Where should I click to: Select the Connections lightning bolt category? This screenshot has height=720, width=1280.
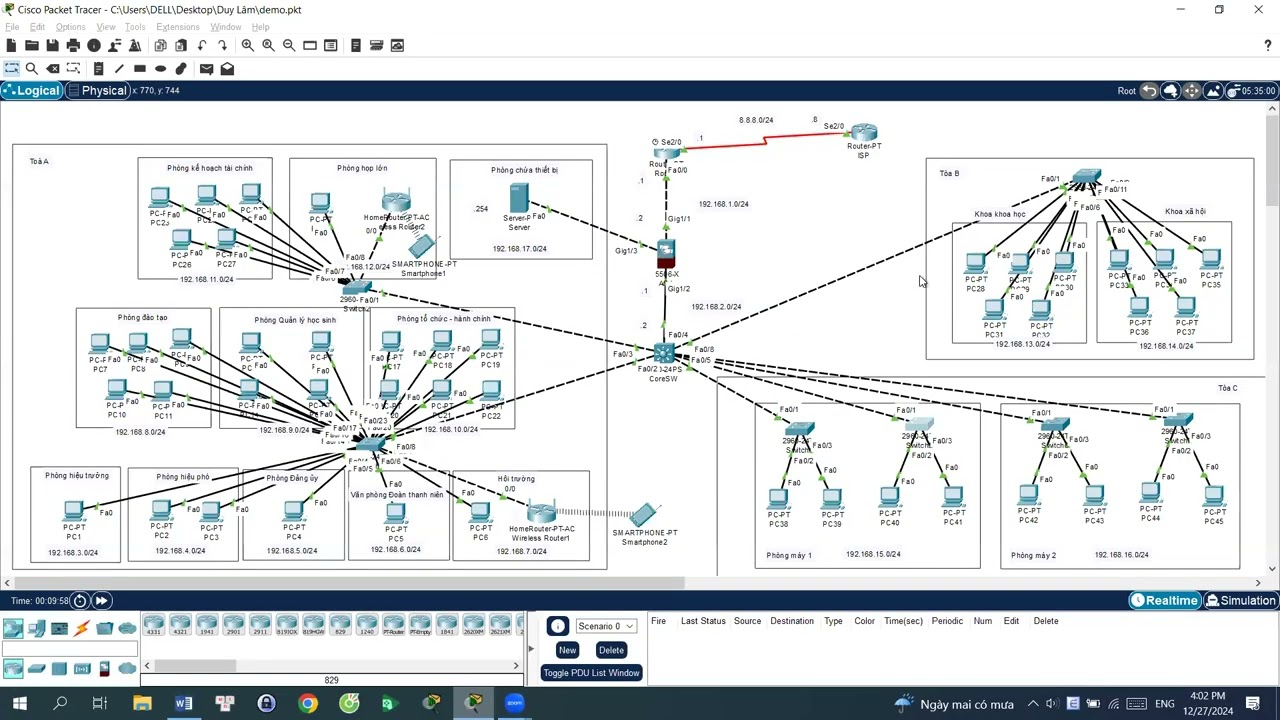[x=81, y=628]
